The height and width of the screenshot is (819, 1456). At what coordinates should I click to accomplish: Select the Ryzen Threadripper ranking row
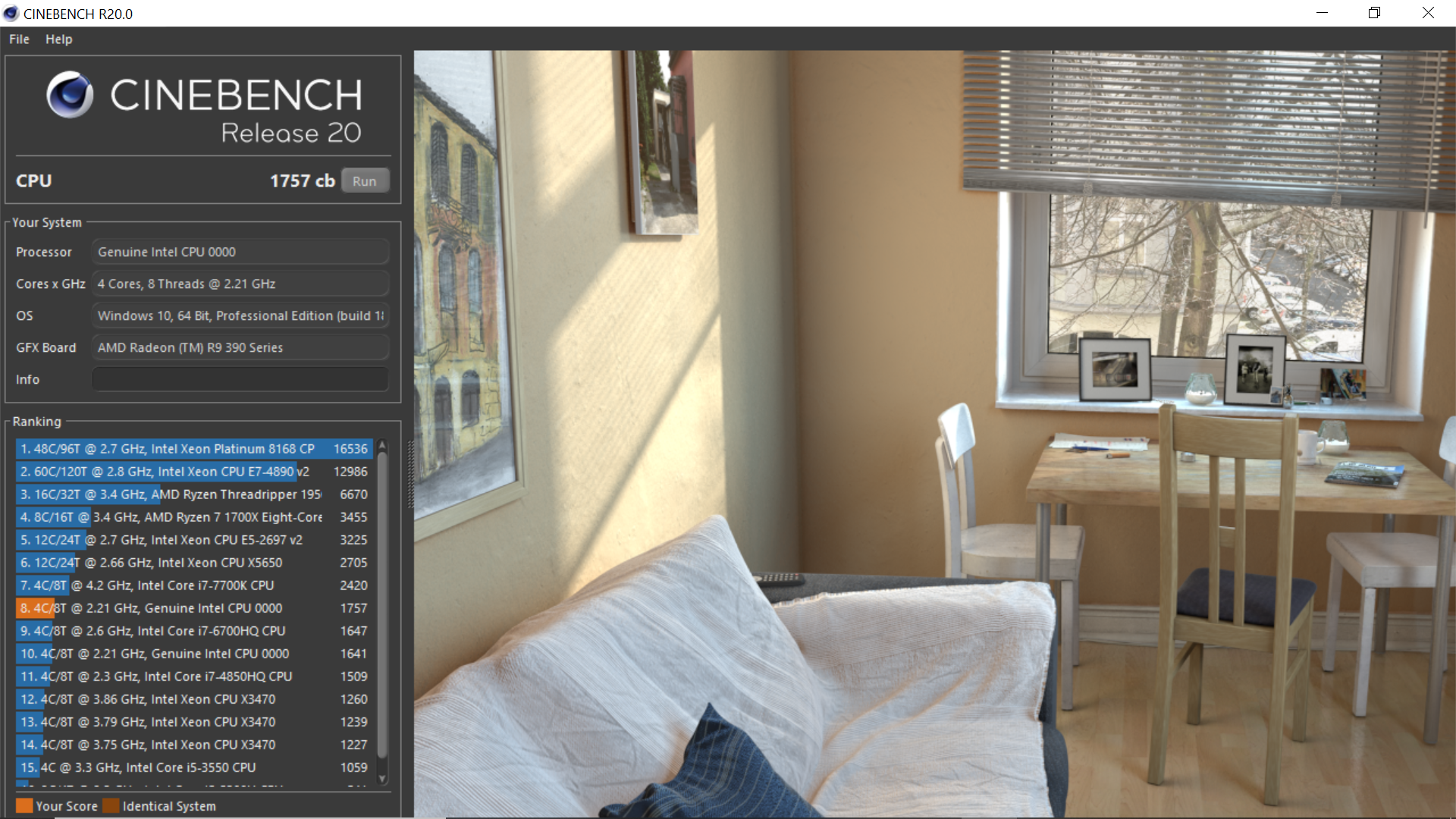coord(193,494)
